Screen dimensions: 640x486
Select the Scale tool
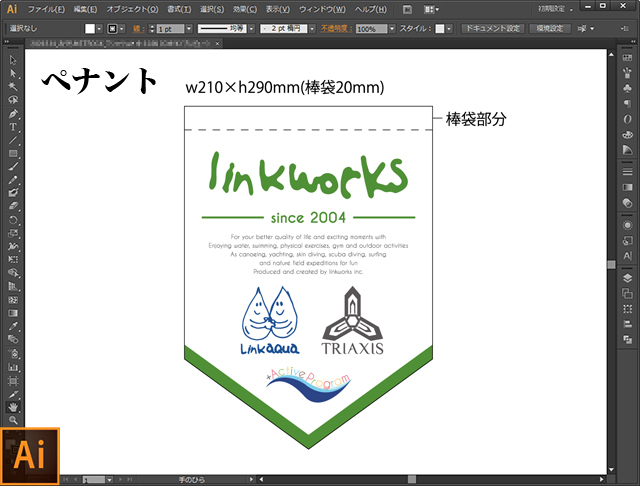click(13, 233)
